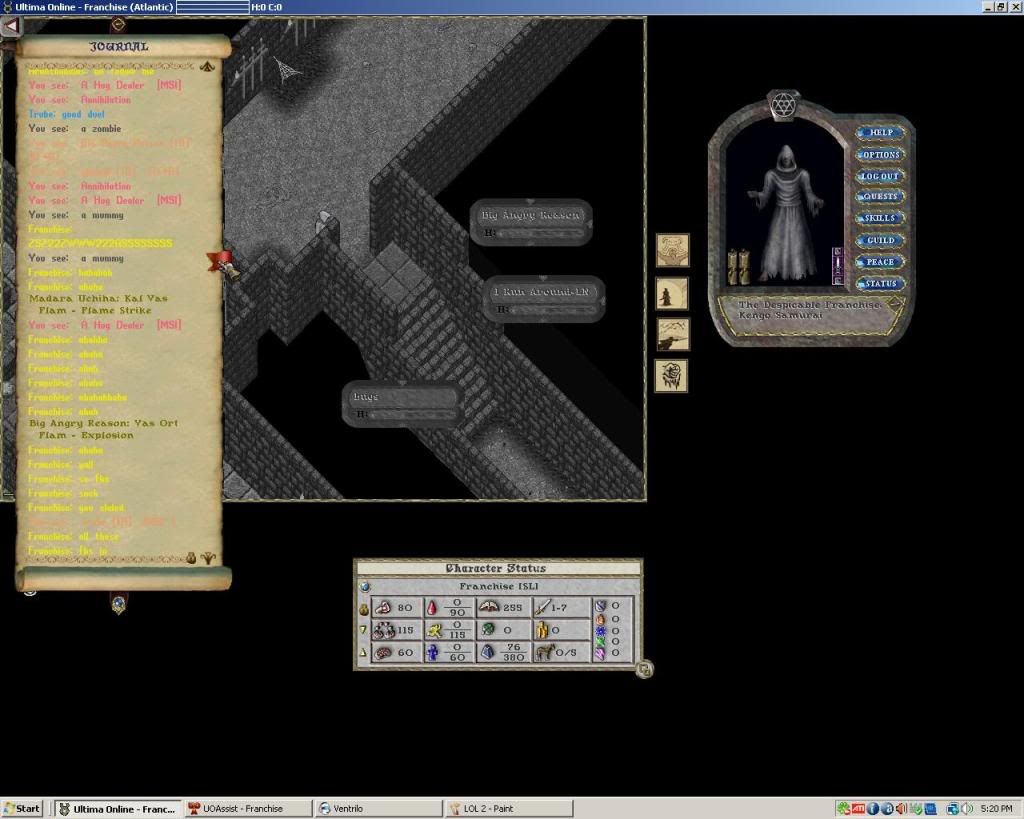Click the red-caped character near the journal edge

(x=224, y=264)
